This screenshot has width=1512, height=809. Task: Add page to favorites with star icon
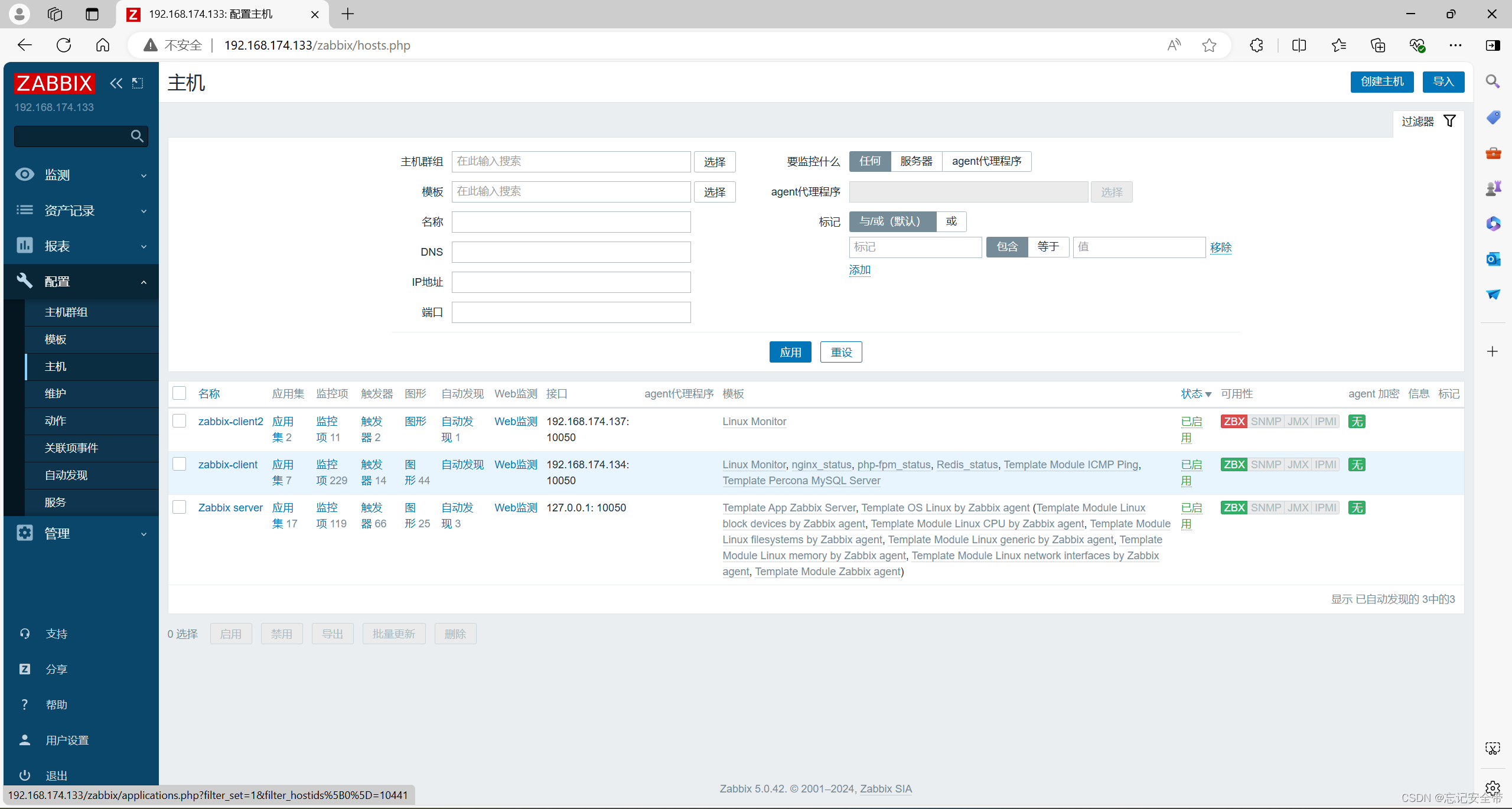point(1209,45)
